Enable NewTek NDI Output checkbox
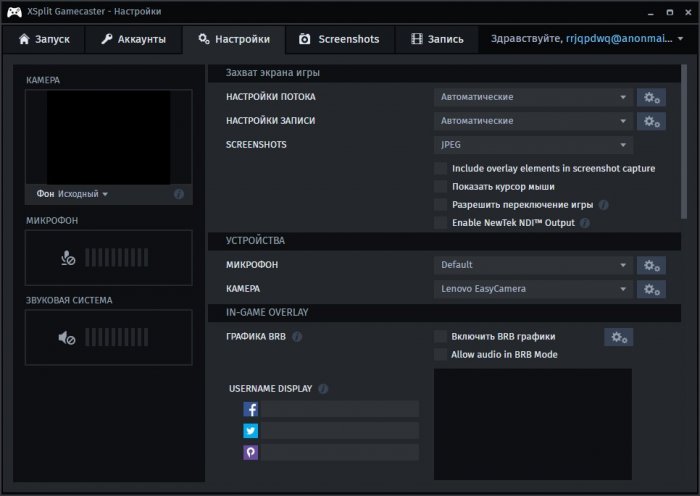 pos(441,223)
